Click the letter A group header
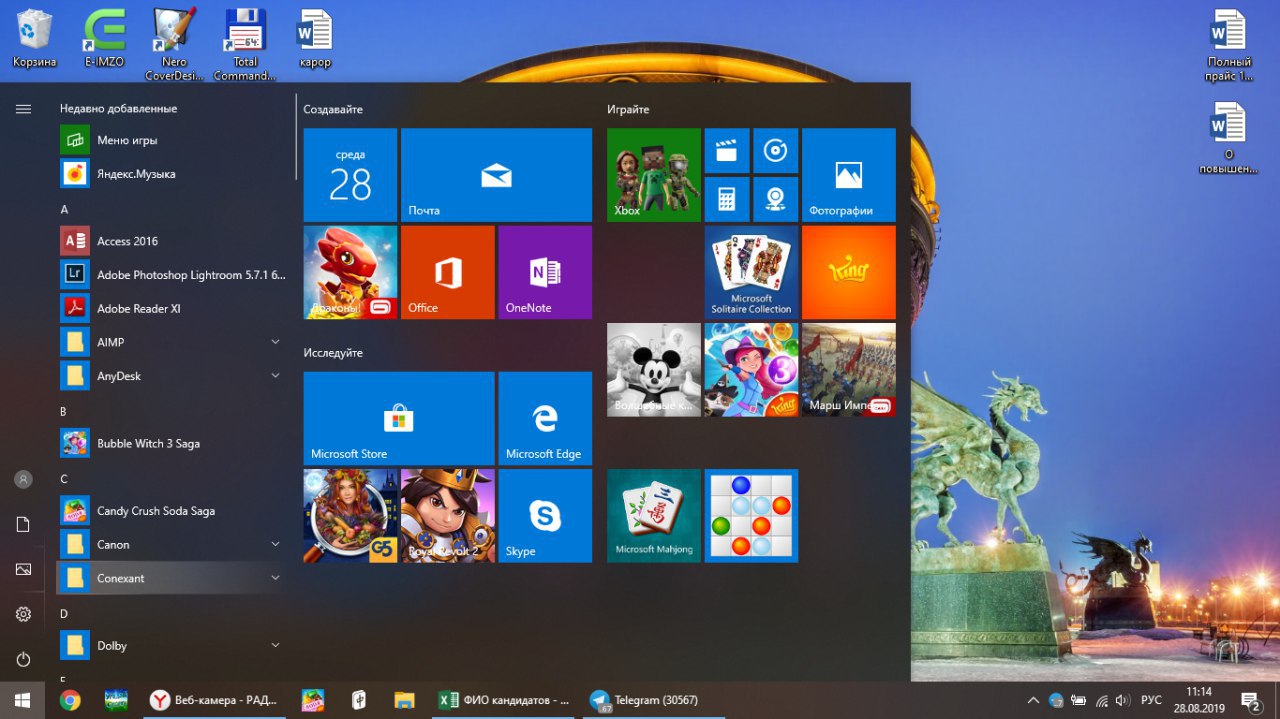The height and width of the screenshot is (719, 1280). [x=64, y=210]
